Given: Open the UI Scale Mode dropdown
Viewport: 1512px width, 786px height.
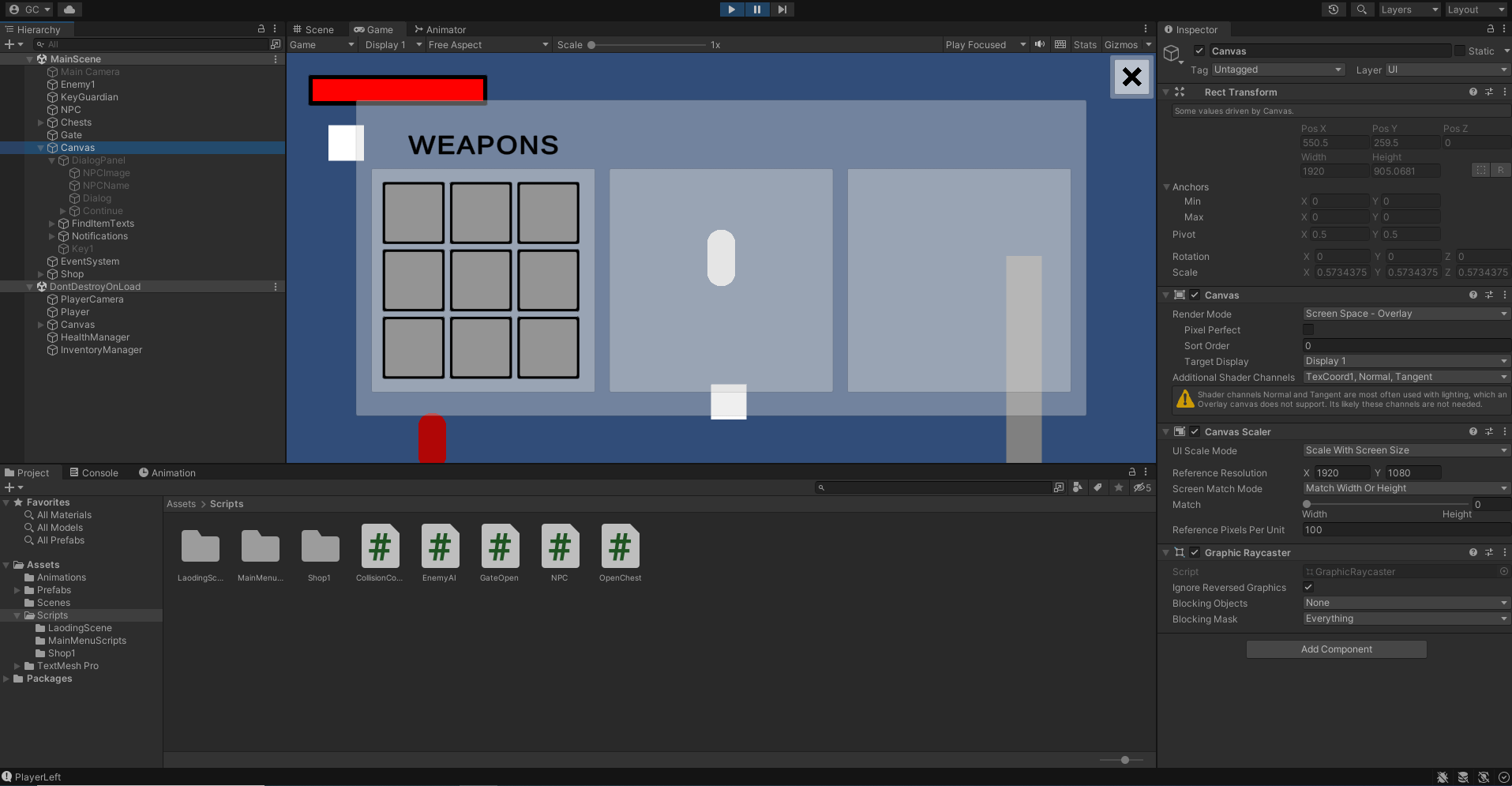Looking at the screenshot, I should point(1406,450).
